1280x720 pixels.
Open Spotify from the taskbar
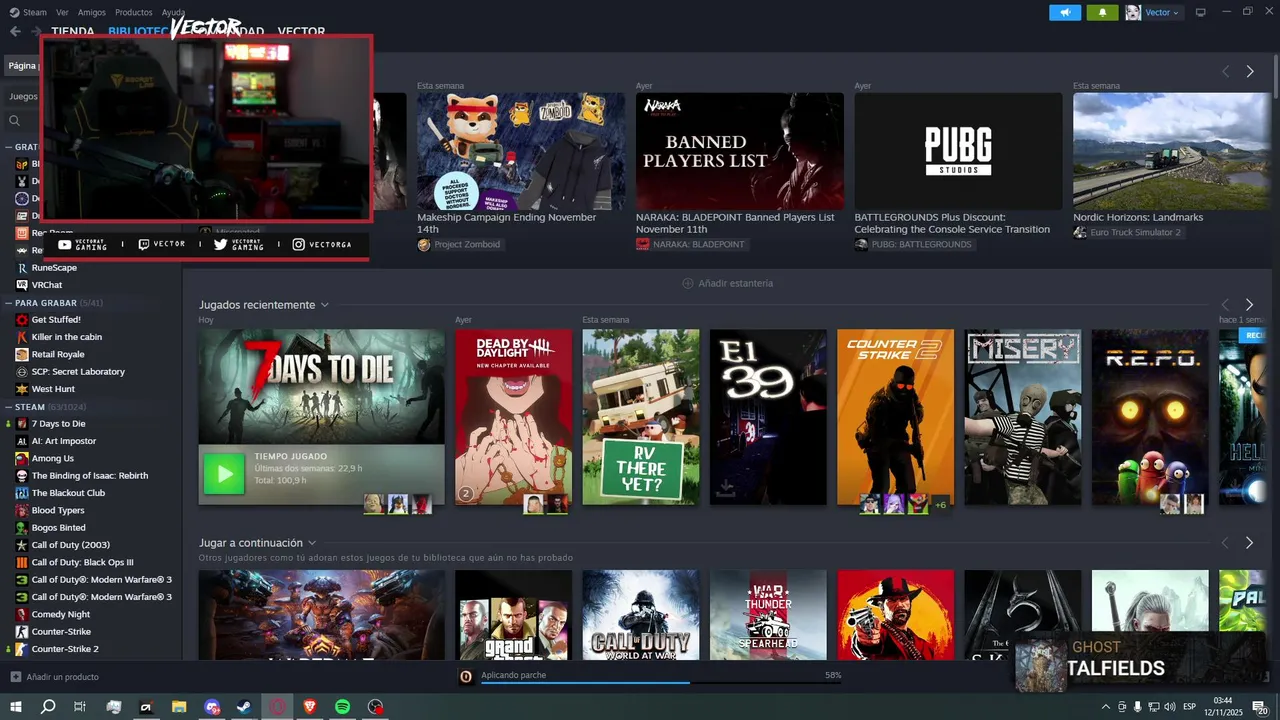342,707
